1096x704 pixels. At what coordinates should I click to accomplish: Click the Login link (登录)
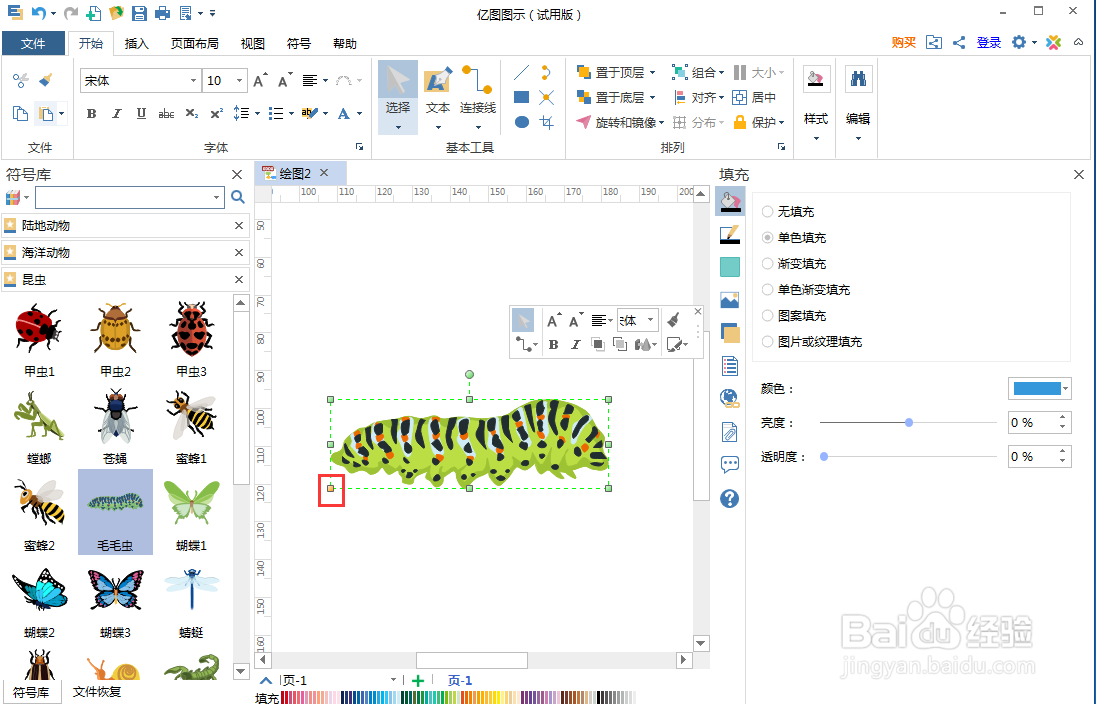click(988, 43)
